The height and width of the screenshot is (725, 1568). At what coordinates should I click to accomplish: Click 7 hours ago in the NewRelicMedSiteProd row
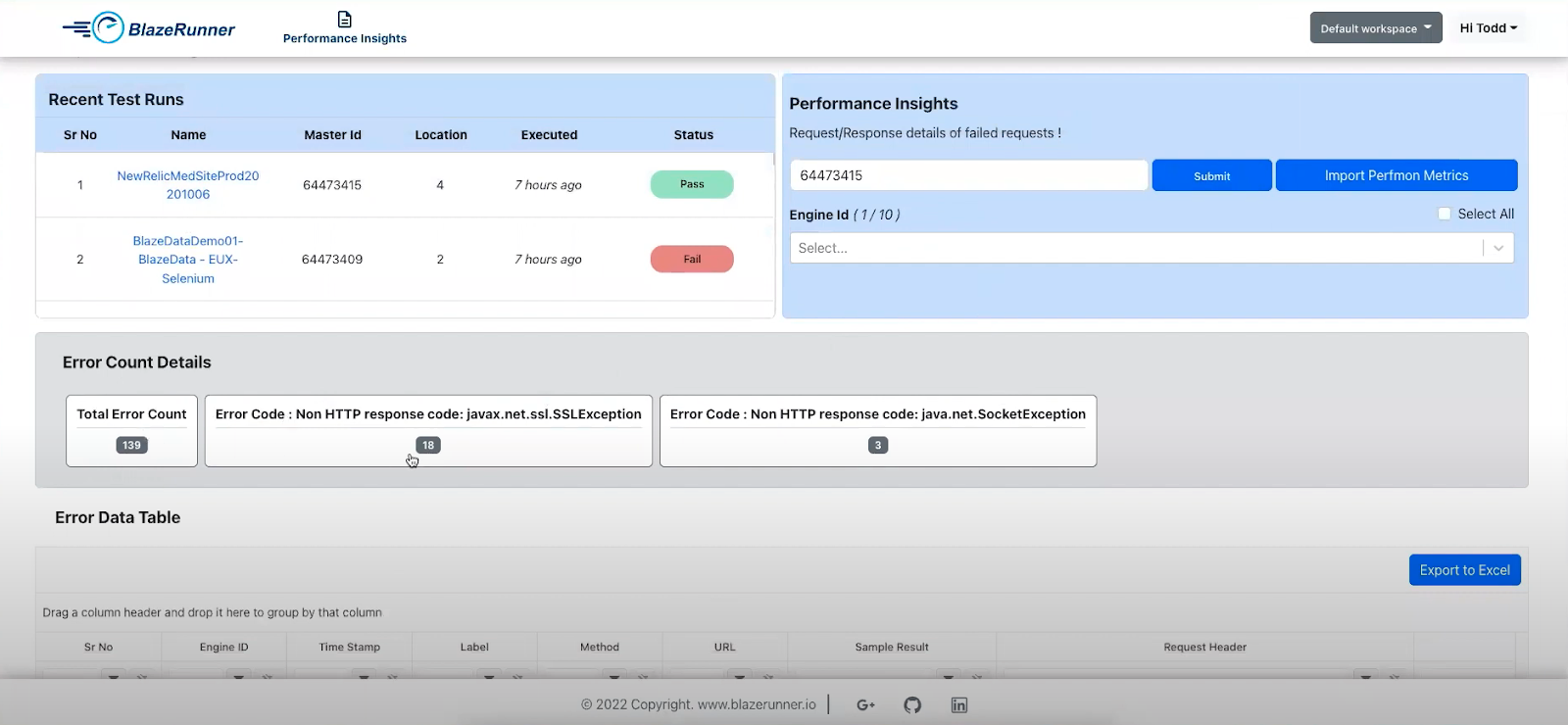pyautogui.click(x=549, y=185)
